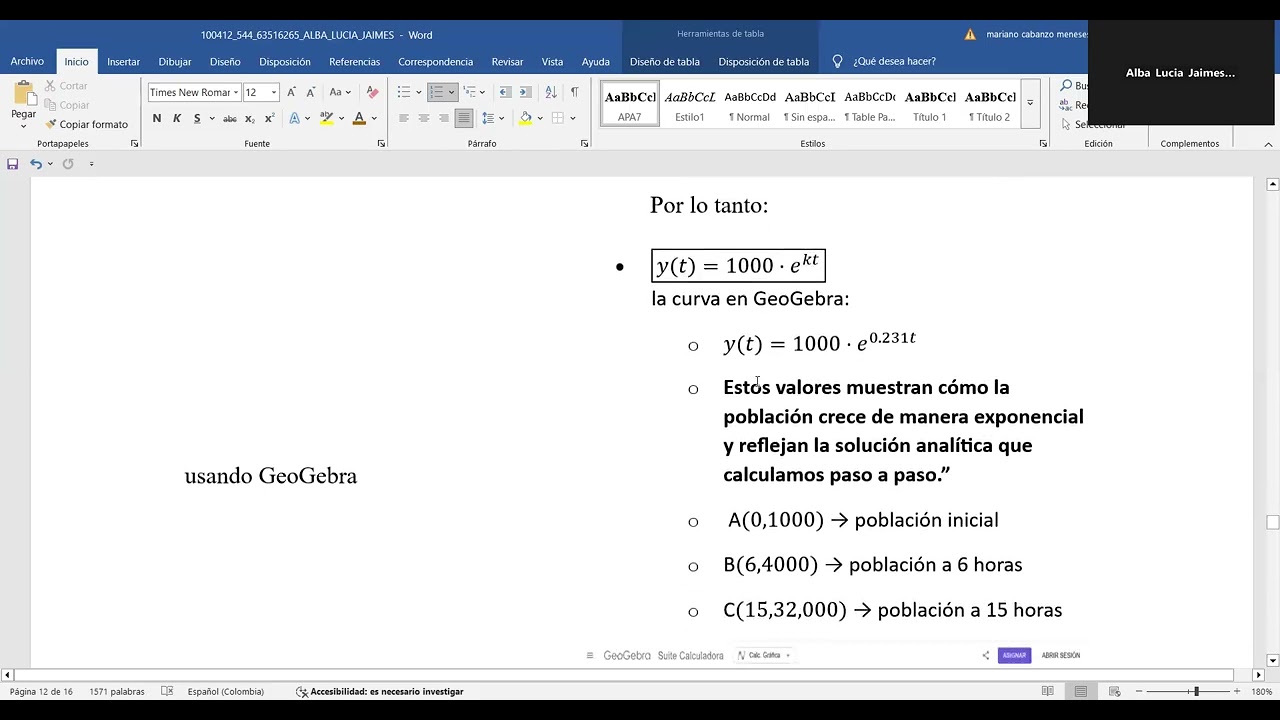The image size is (1280, 720).
Task: Toggle justify alignment
Action: 464,118
